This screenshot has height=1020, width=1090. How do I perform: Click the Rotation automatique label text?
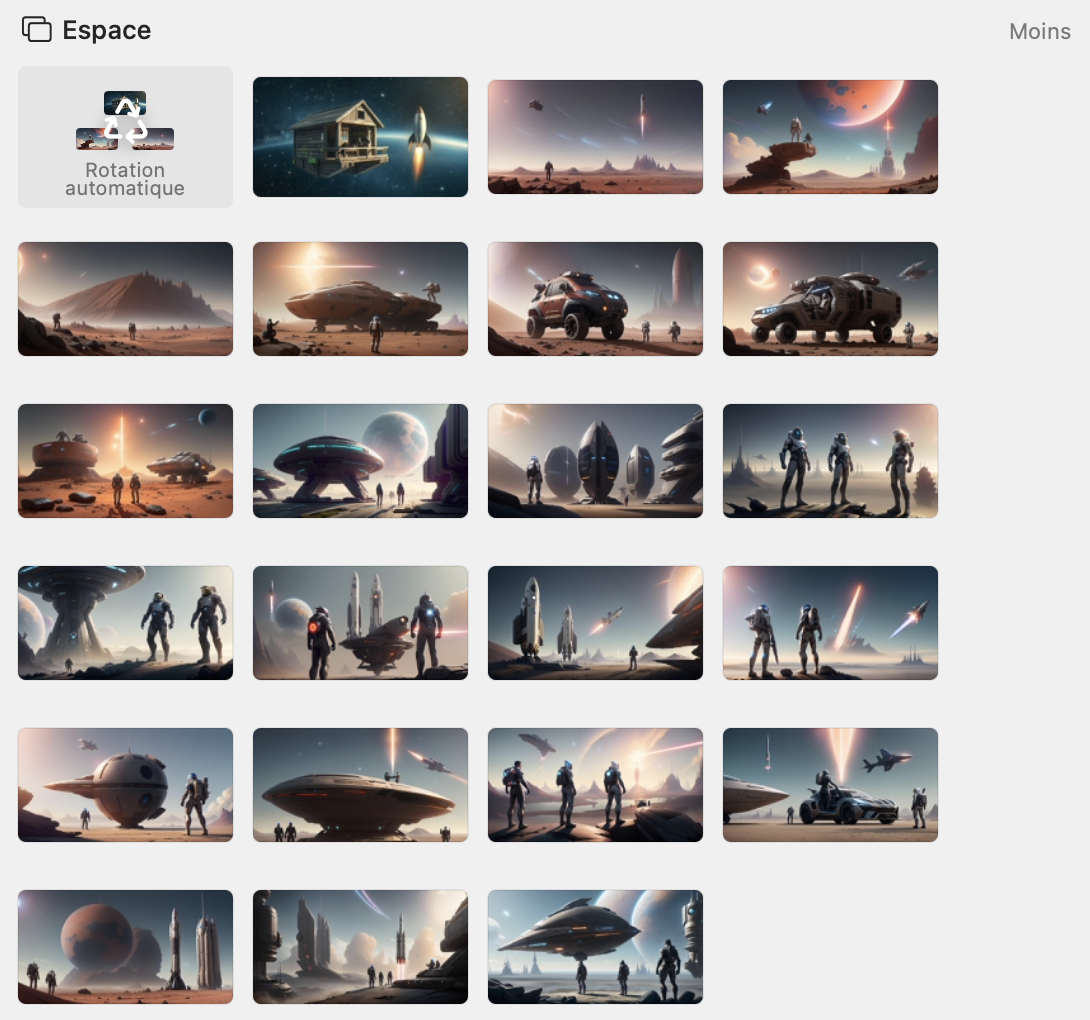click(125, 179)
